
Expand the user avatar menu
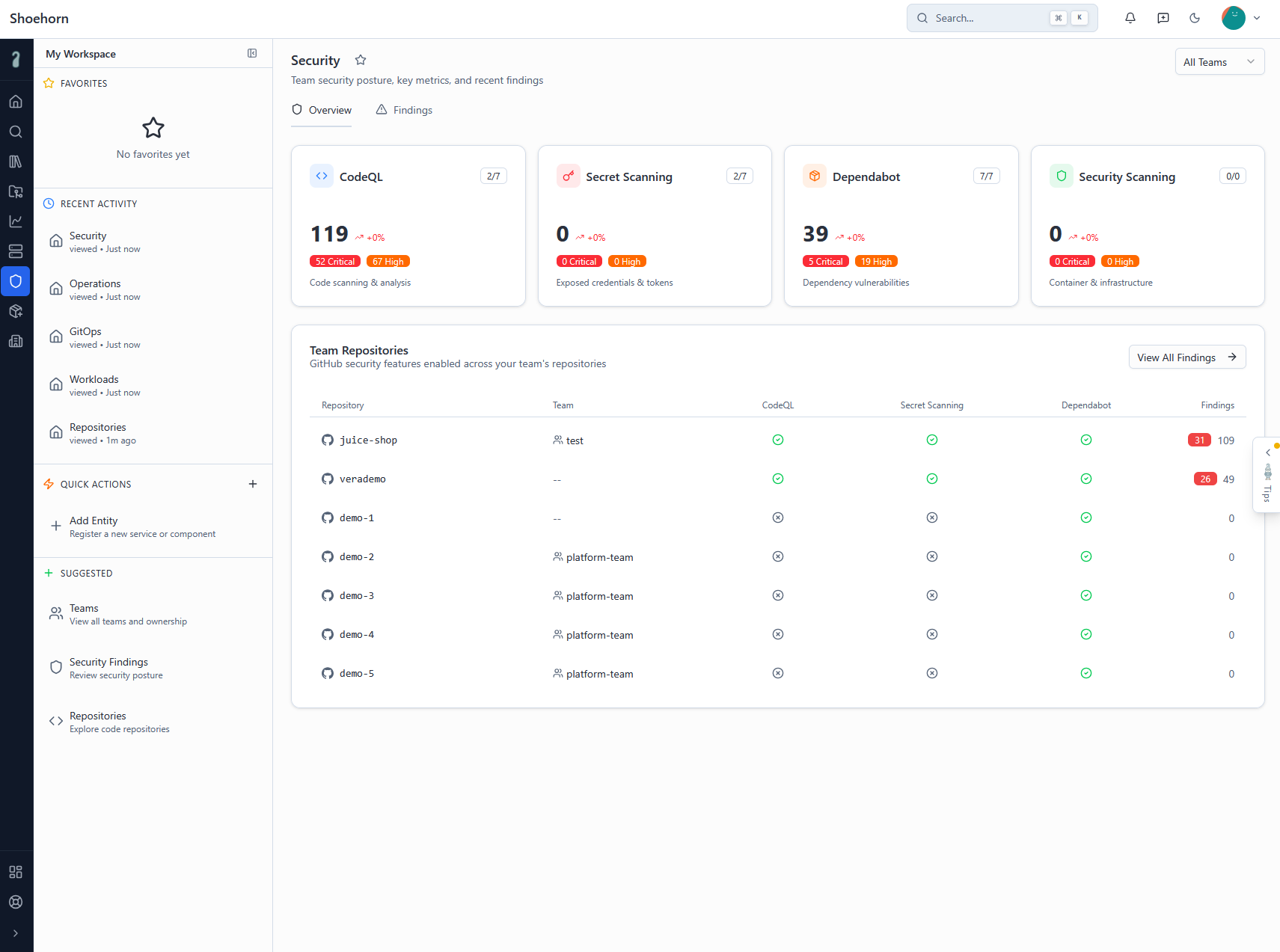pos(1241,18)
